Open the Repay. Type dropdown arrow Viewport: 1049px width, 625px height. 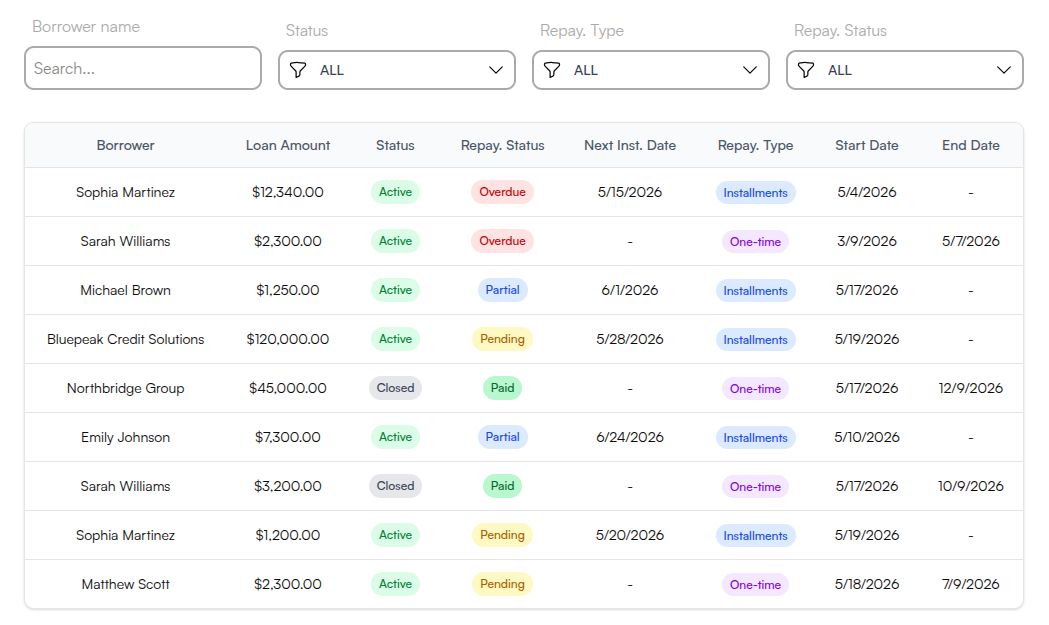750,70
